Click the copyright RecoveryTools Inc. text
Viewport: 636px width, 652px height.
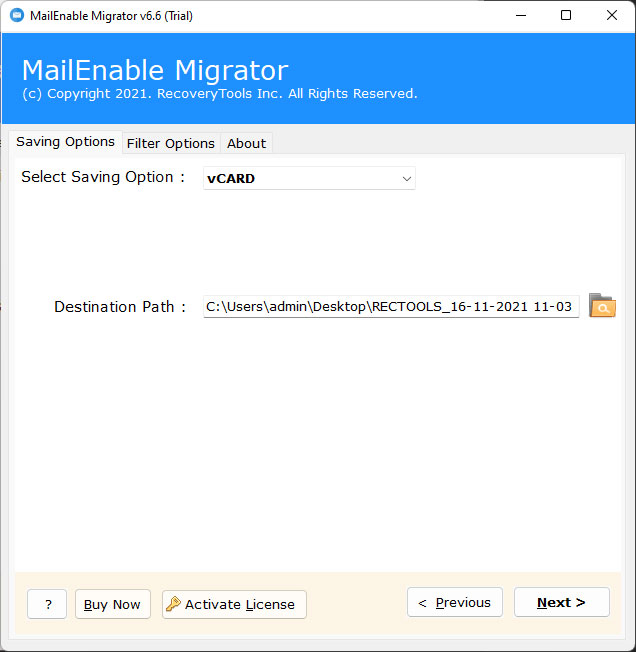pyautogui.click(x=219, y=94)
